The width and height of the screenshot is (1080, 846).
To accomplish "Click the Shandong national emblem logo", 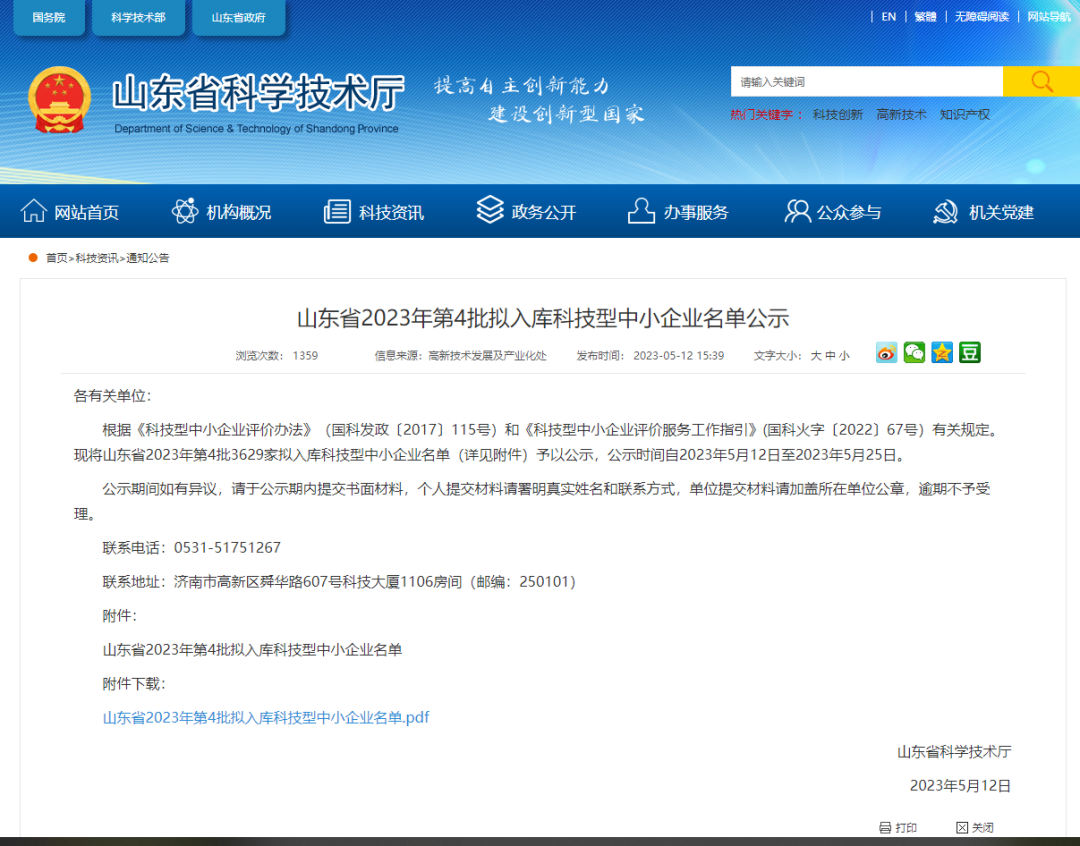I will 58,101.
